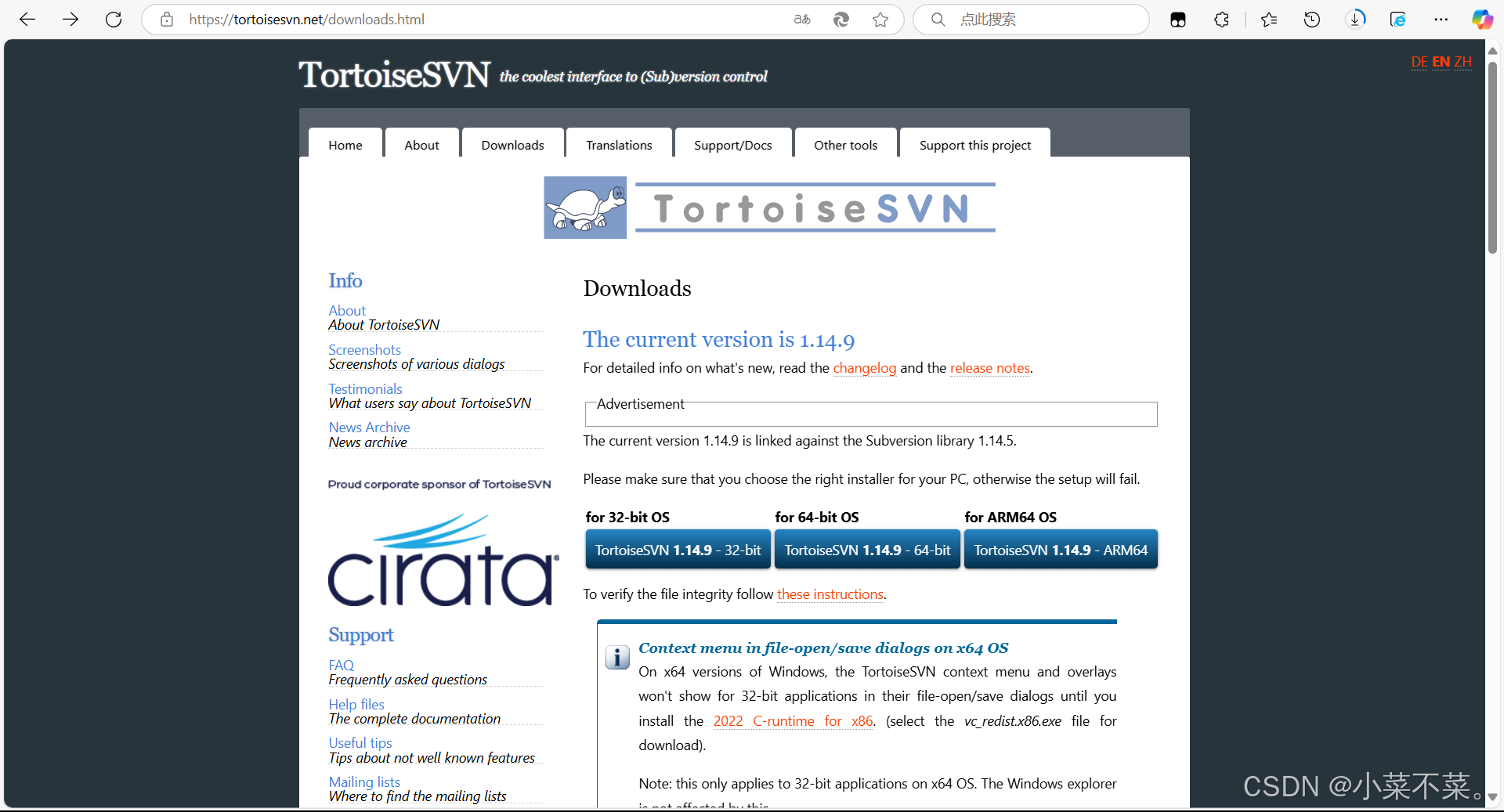Reload the page with refresh icon

coord(114,20)
